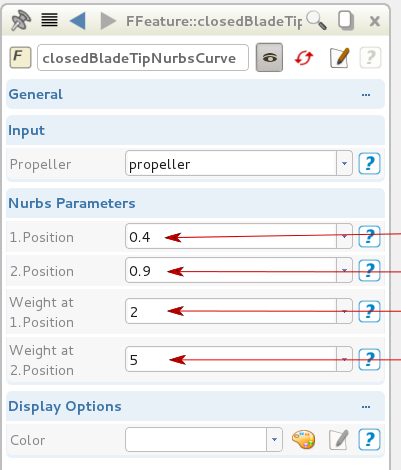
Task: Click the pin icon in the title bar
Action: click(21, 21)
